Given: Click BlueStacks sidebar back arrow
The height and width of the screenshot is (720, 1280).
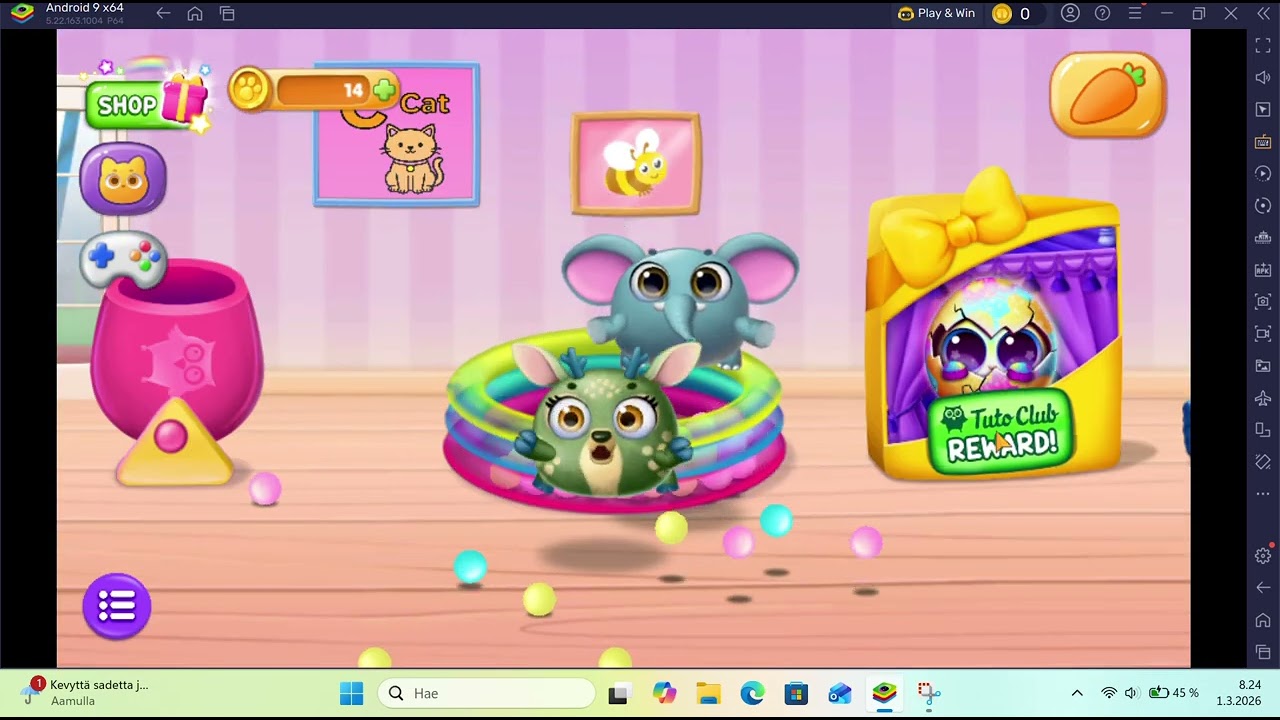Looking at the screenshot, I should tap(1263, 587).
